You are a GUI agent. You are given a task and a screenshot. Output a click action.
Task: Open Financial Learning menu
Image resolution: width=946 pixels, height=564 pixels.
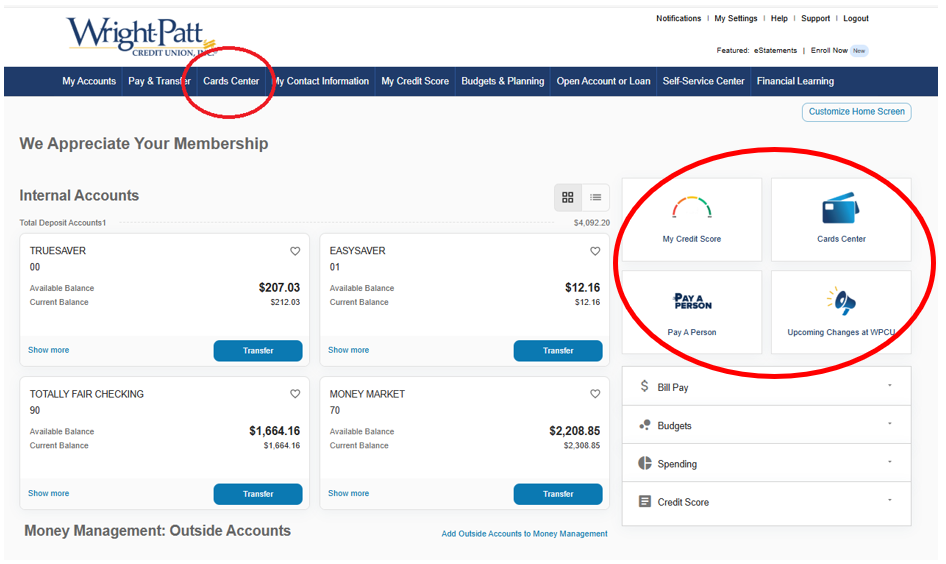tap(795, 81)
